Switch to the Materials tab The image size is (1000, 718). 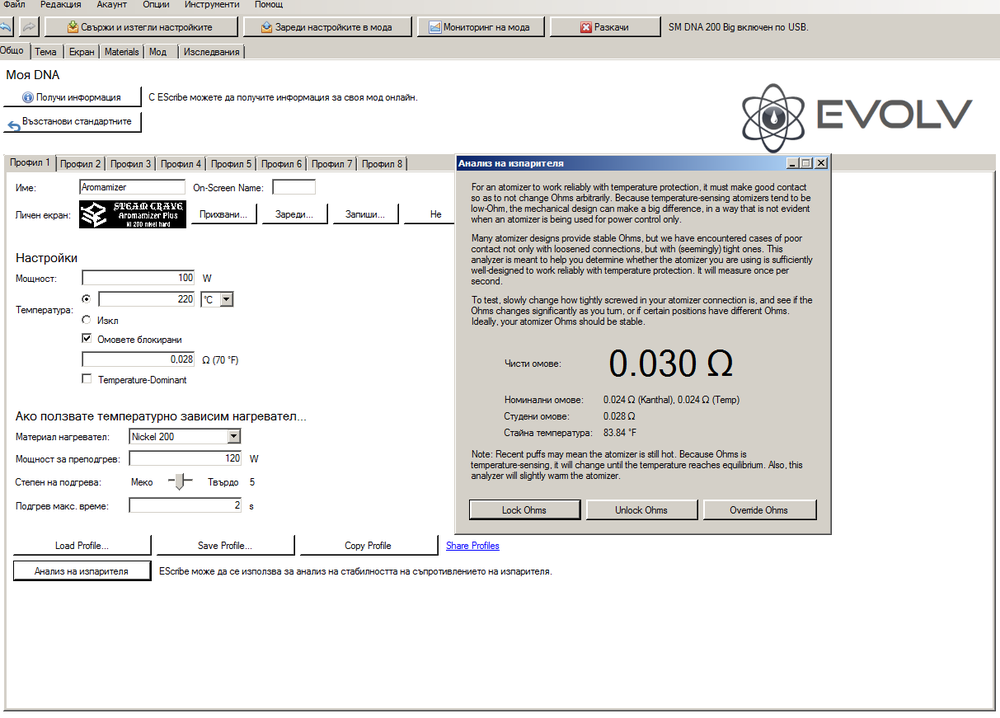click(x=122, y=52)
